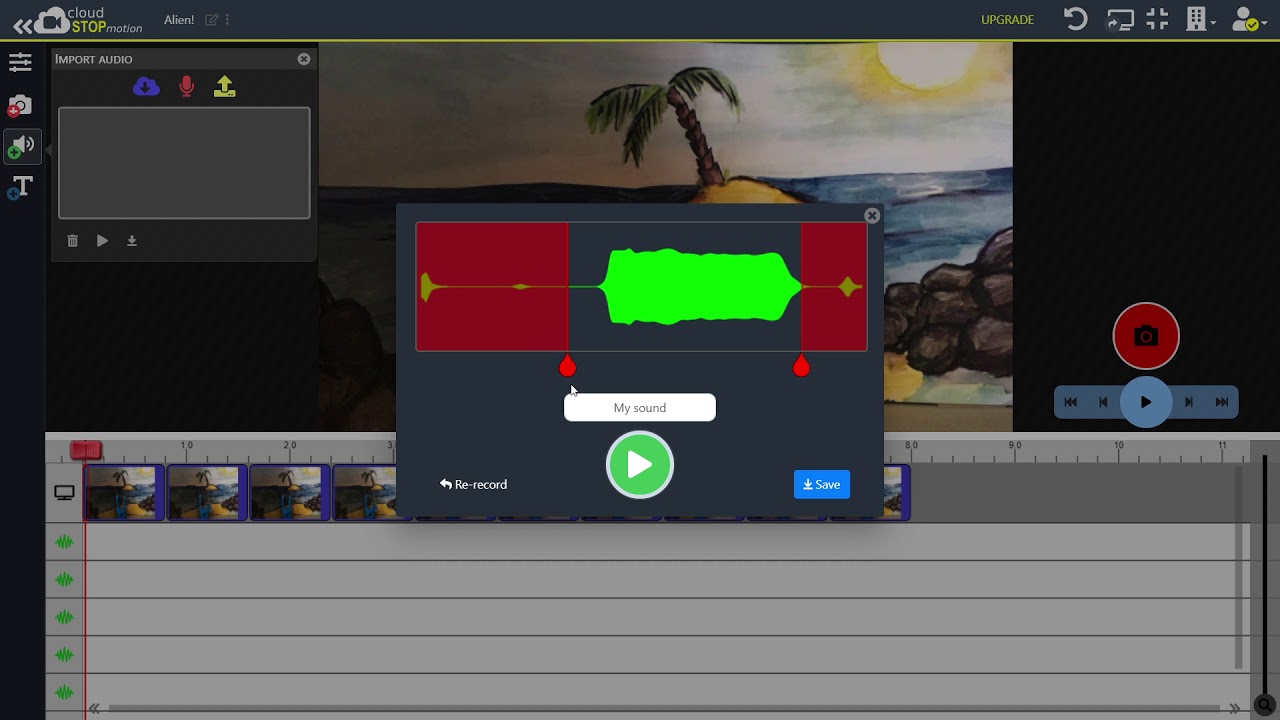Viewport: 1280px width, 720px height.
Task: Exit fullscreen with the collapse arrows icon
Action: click(x=1157, y=19)
